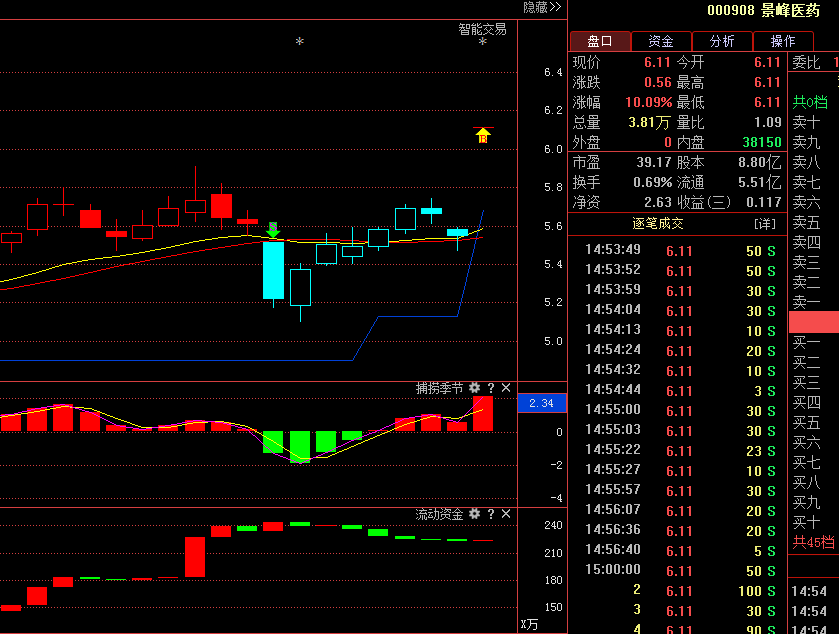Click the 共0档 sell depth label

(810, 102)
